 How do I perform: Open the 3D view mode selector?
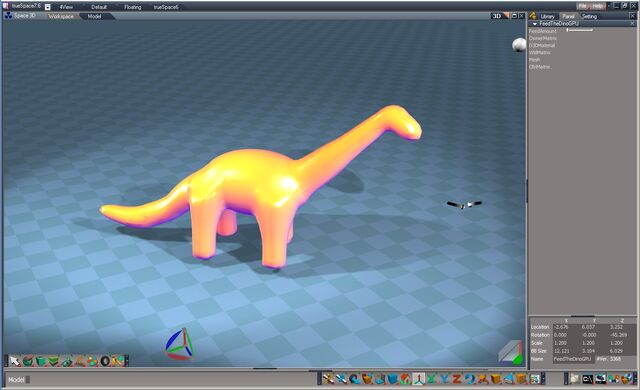pos(497,16)
